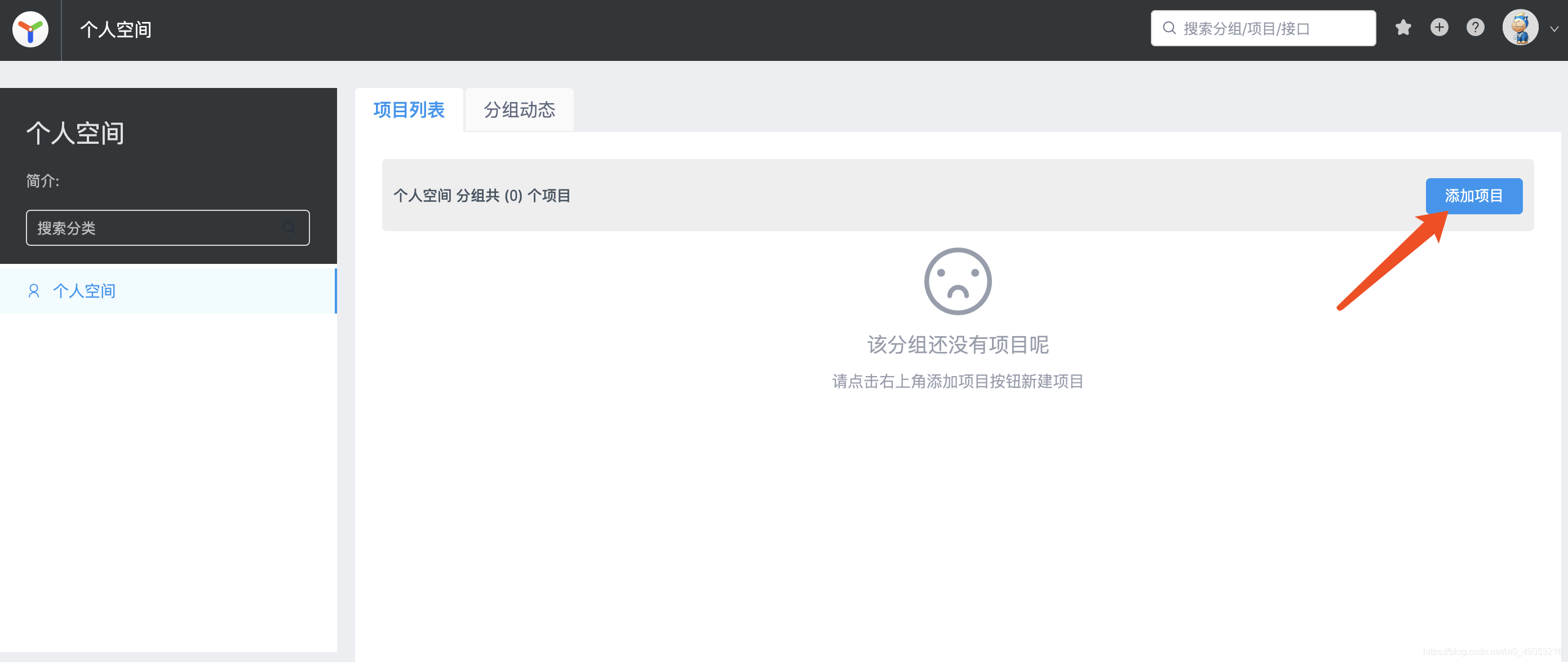The image size is (1568, 662).
Task: Click the 该分组还没有项目呢 message text
Action: [958, 345]
